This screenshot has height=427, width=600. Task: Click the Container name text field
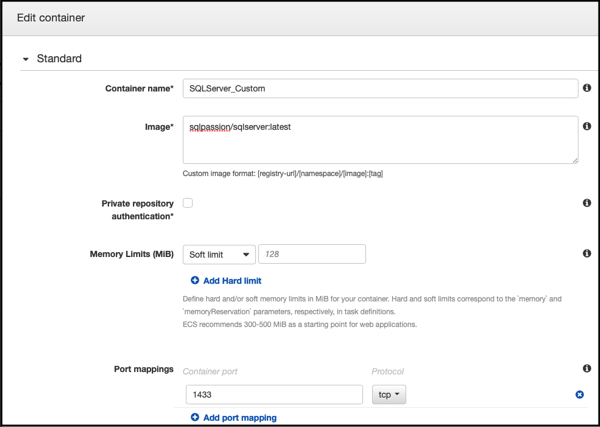coord(380,88)
